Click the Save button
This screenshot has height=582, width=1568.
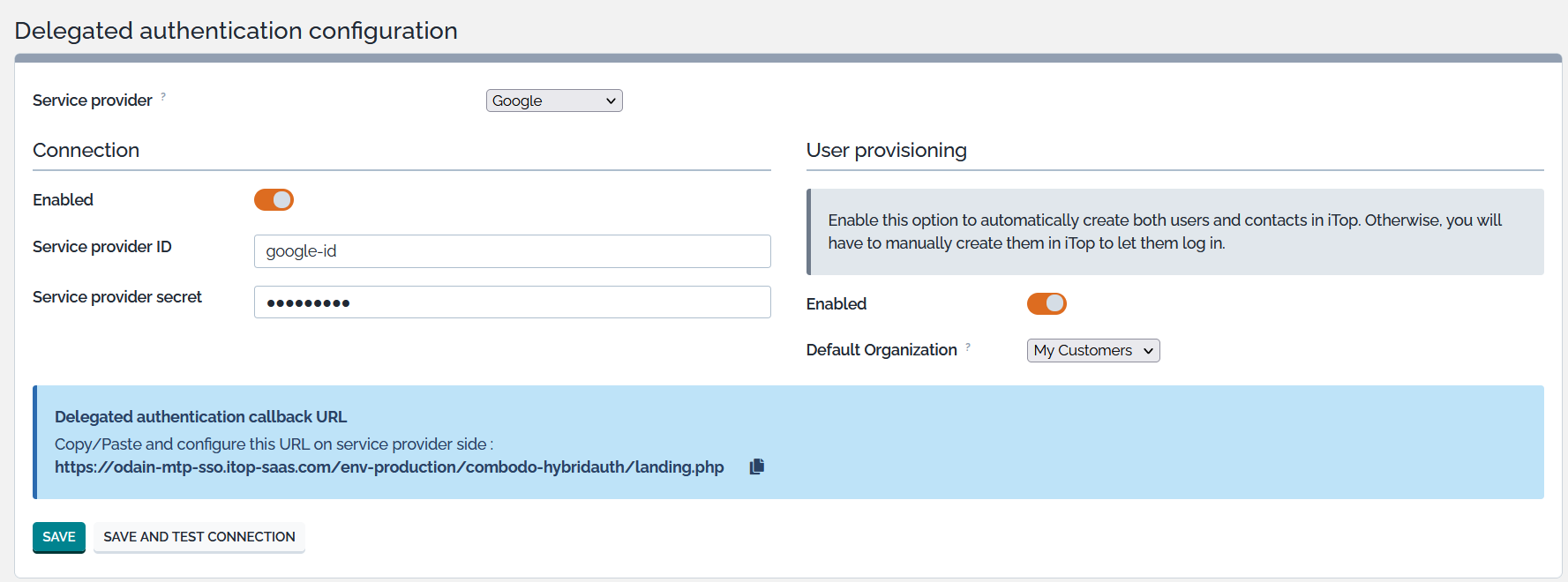(59, 537)
